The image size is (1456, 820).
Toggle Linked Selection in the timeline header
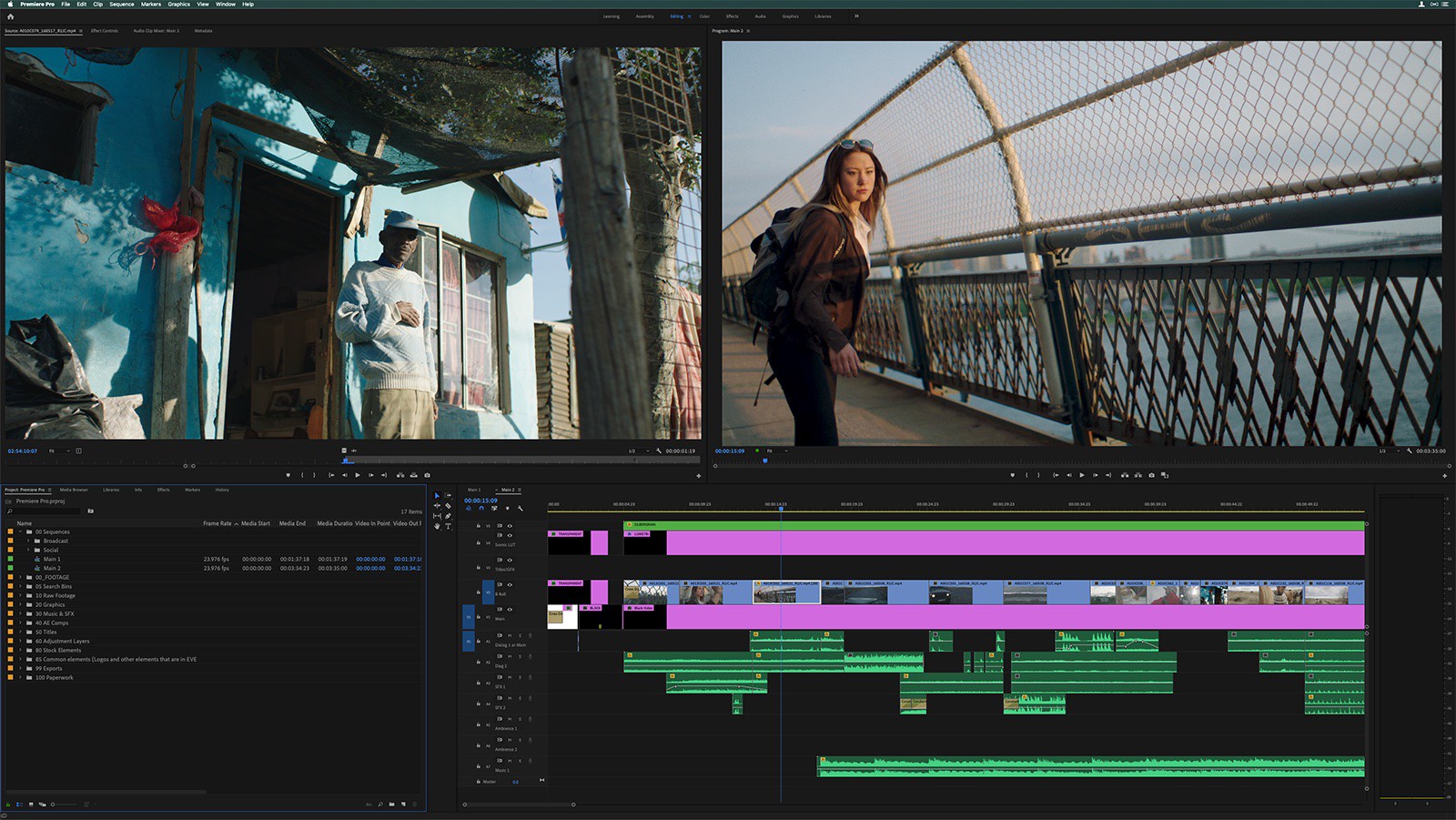494,509
